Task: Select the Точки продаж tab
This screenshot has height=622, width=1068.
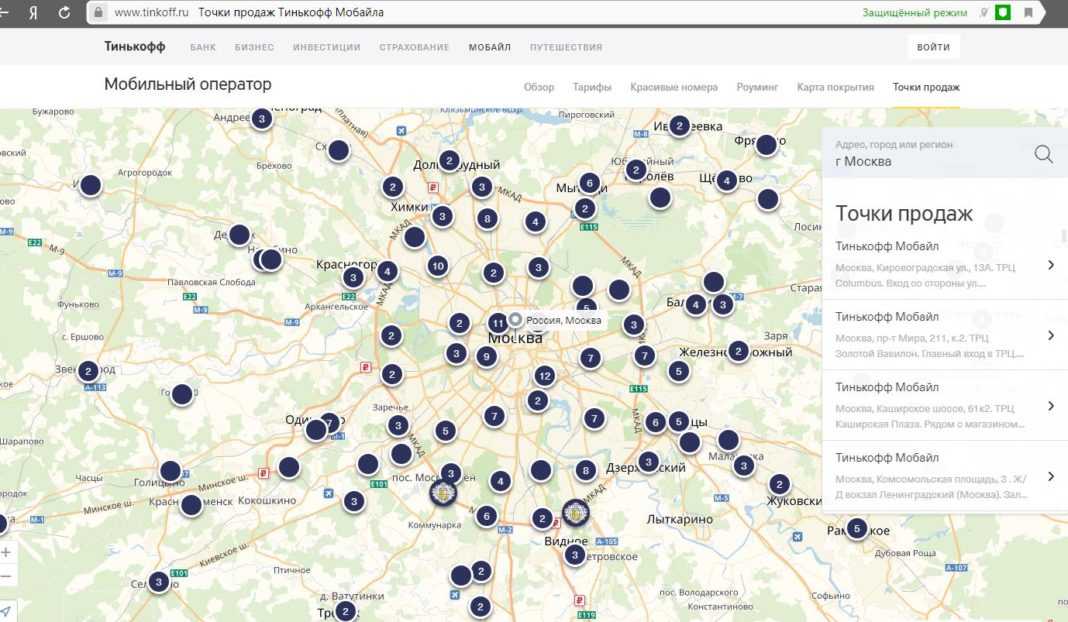Action: tap(926, 87)
